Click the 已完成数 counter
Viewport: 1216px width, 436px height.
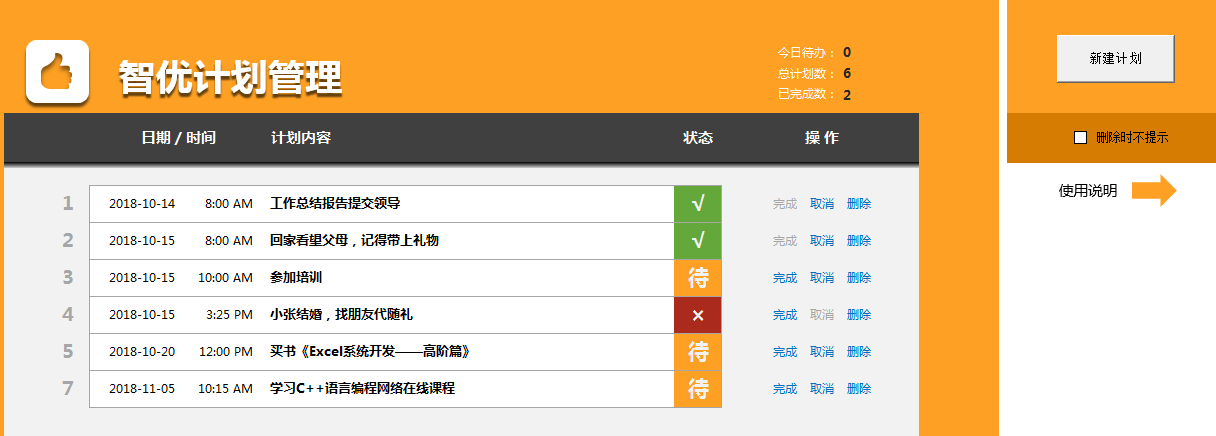814,95
